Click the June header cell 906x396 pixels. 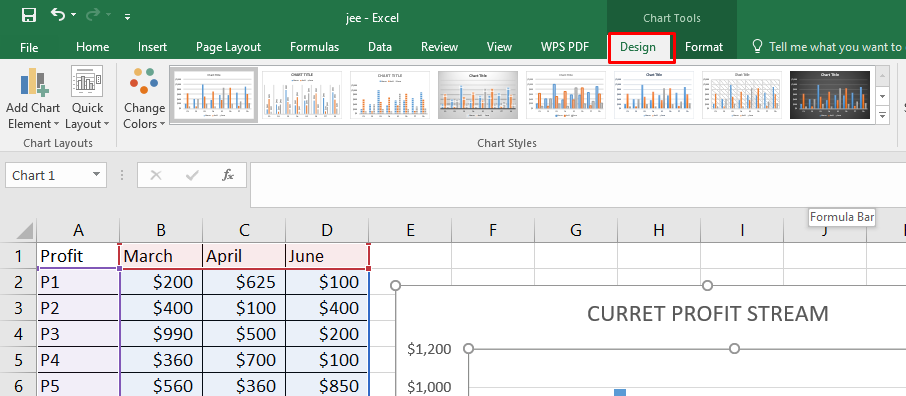tap(327, 256)
